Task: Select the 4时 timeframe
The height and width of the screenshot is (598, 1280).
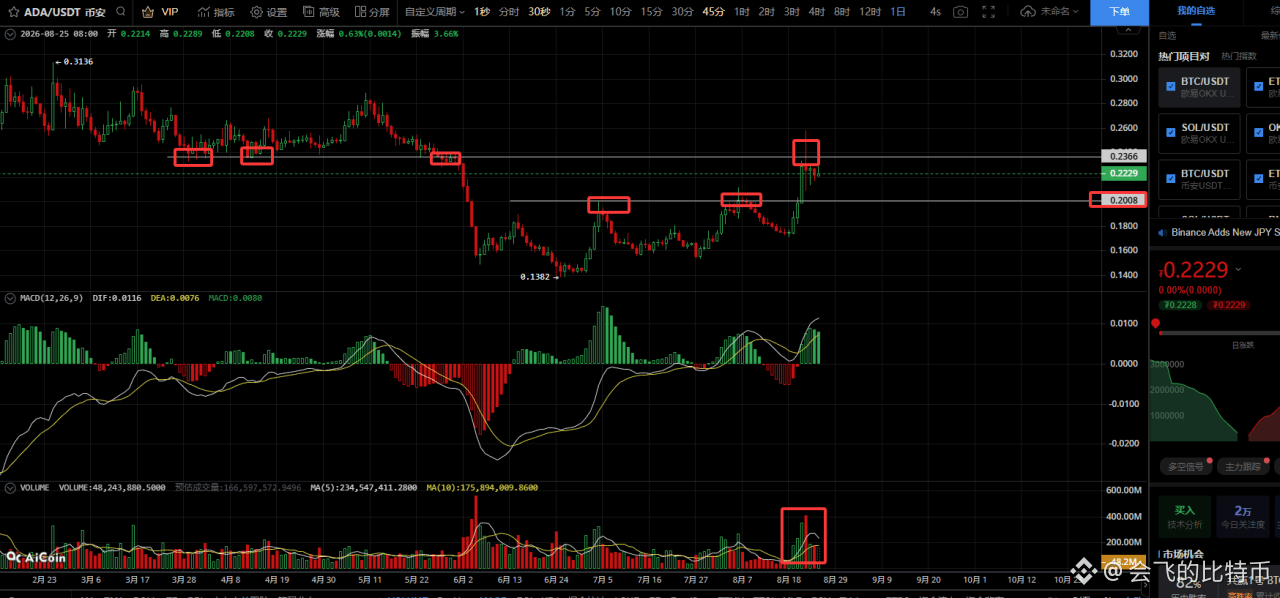Action: pyautogui.click(x=816, y=12)
